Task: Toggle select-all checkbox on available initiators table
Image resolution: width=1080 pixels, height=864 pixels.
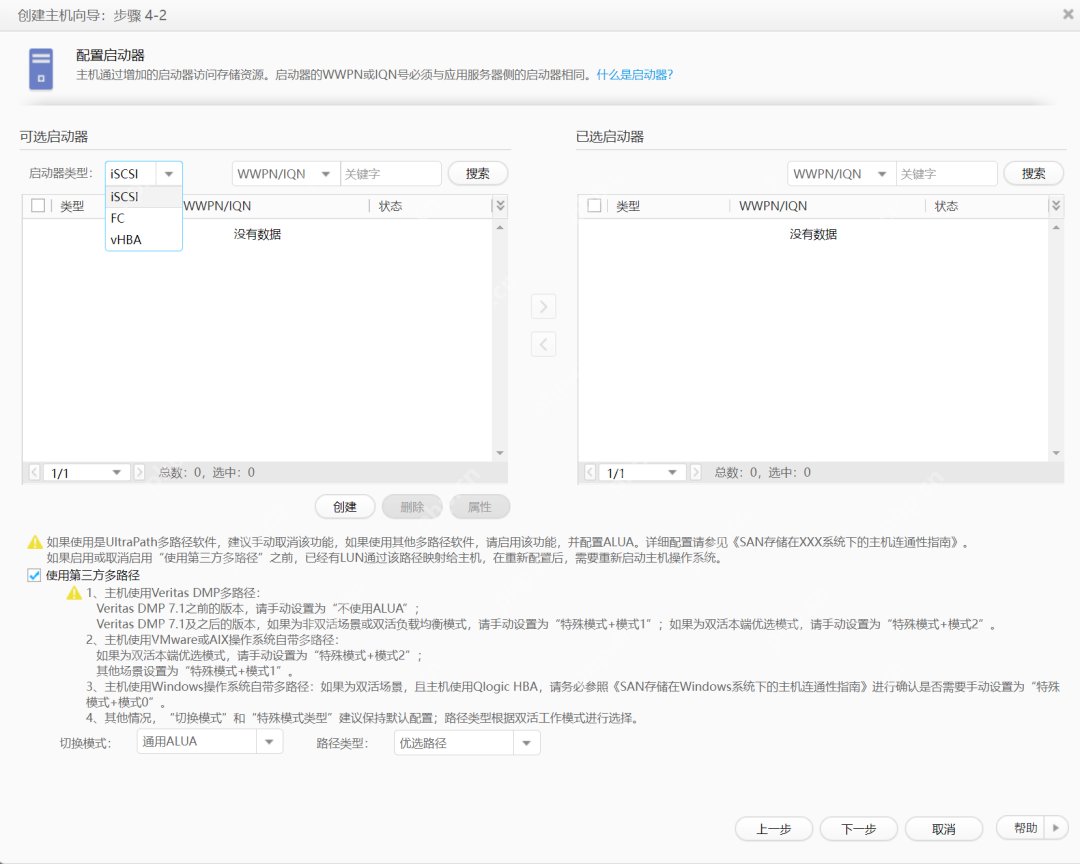Action: tap(37, 205)
